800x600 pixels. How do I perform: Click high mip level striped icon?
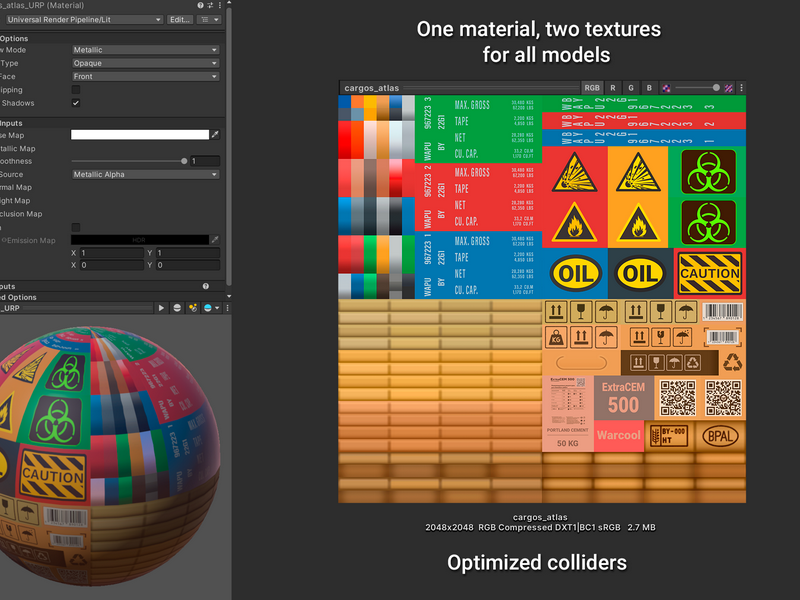(729, 88)
